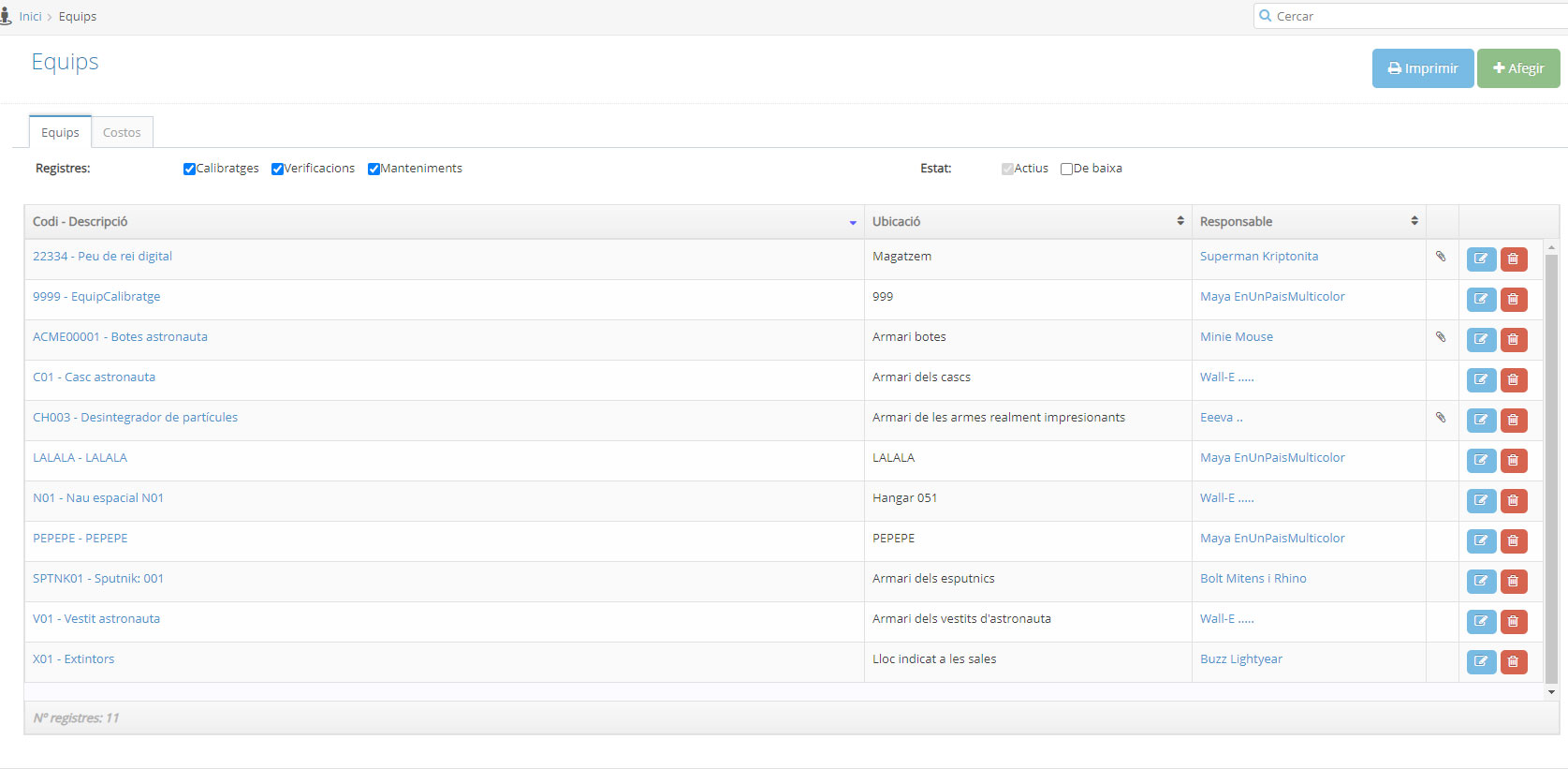Open responsible Minie Mouse link
Image resolution: width=1568 pixels, height=769 pixels.
point(1237,336)
